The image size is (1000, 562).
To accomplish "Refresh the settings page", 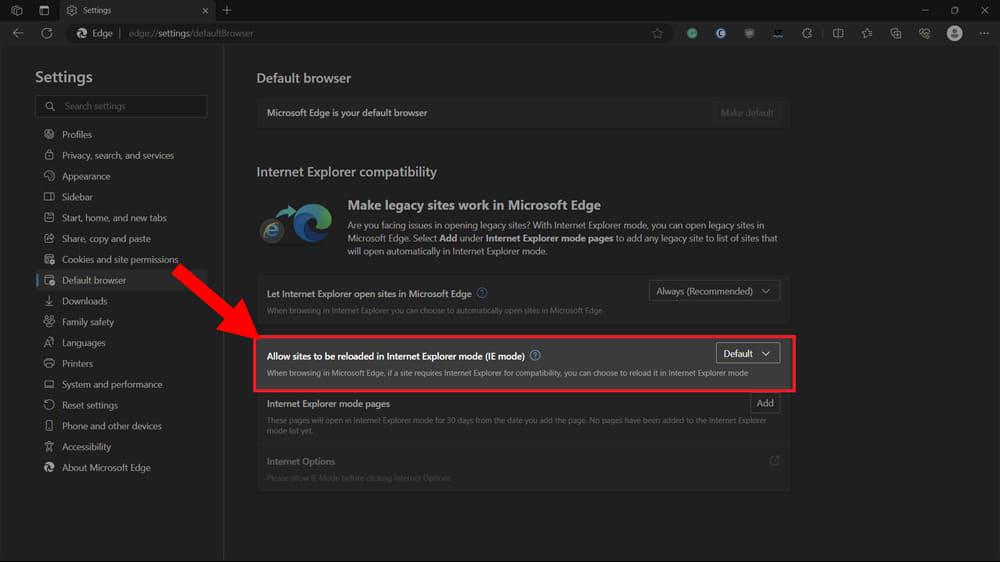I will 47,33.
